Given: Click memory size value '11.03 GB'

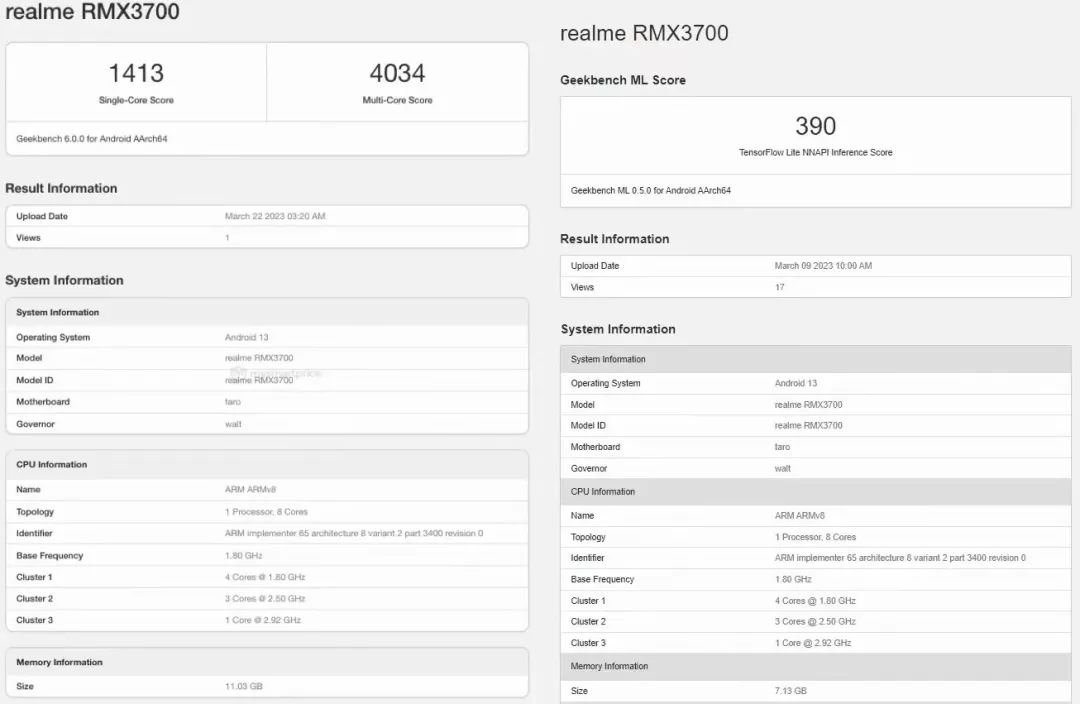Looking at the screenshot, I should [244, 686].
